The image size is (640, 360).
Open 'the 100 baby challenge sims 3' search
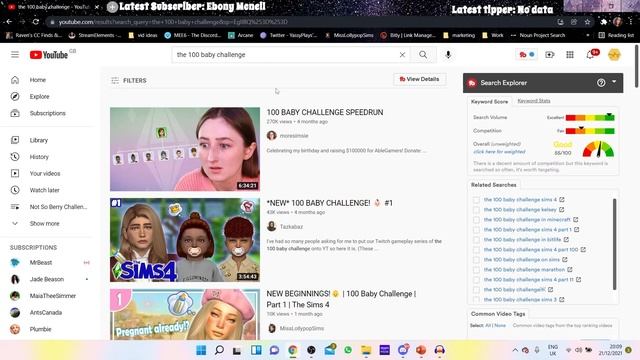(x=520, y=300)
